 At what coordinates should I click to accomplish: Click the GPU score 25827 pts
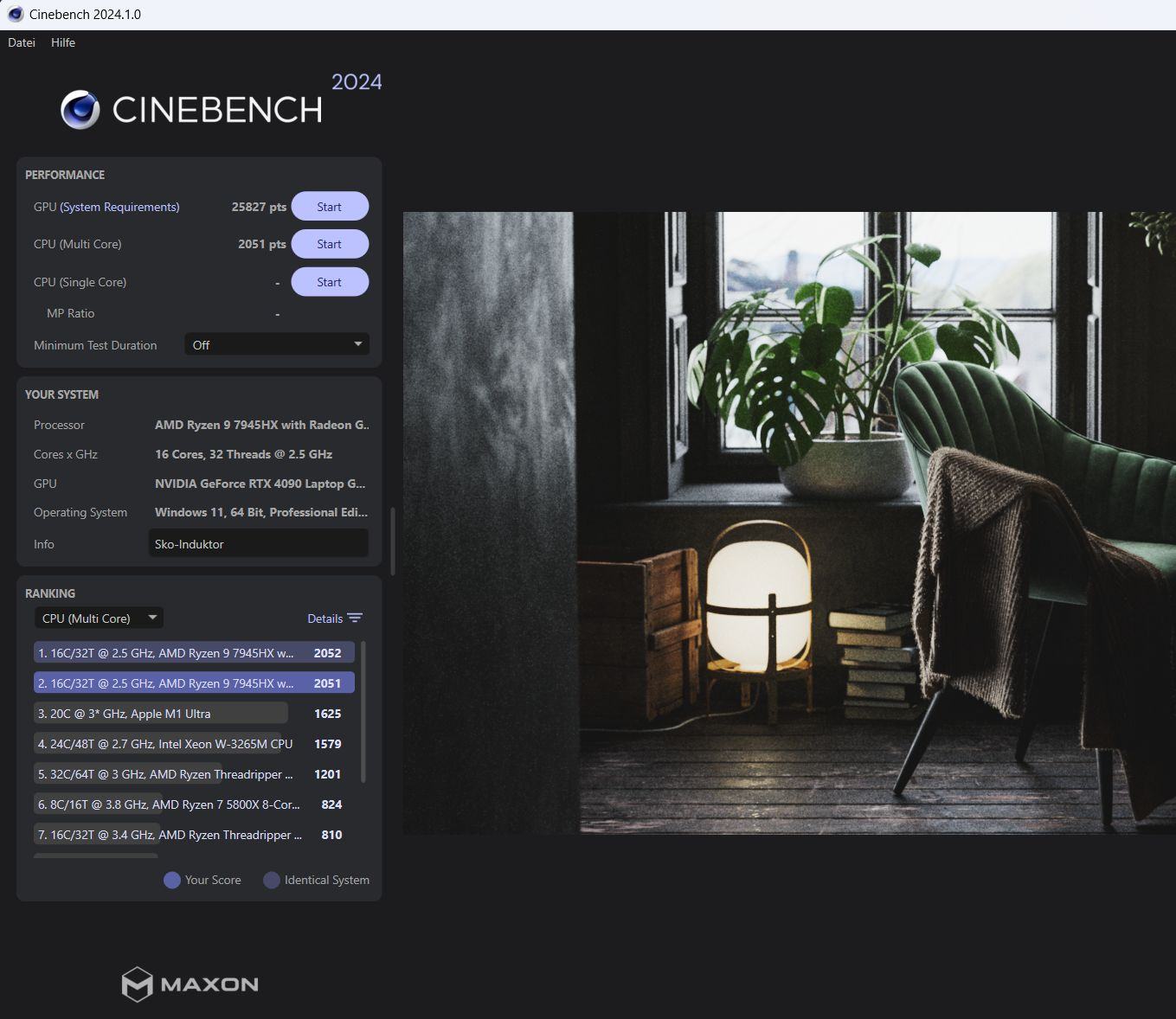tap(259, 207)
